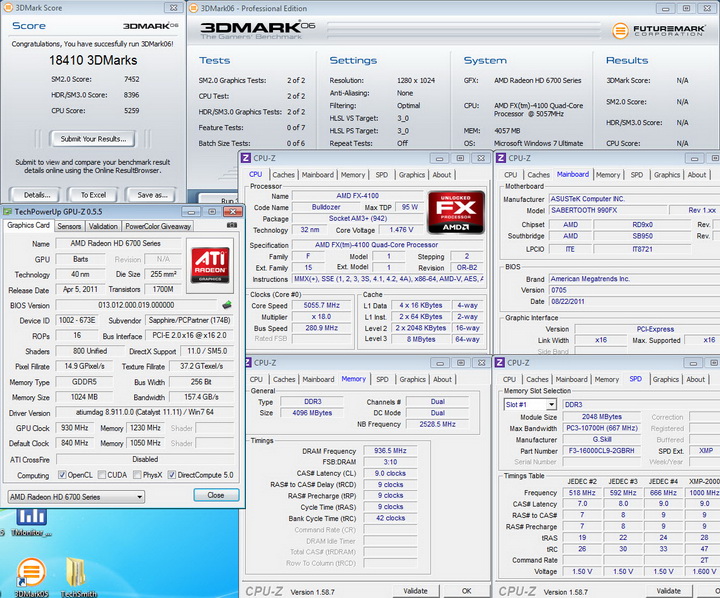The height and width of the screenshot is (598, 720).
Task: Click the GPU-Z title bar icon
Action: [x=7, y=212]
